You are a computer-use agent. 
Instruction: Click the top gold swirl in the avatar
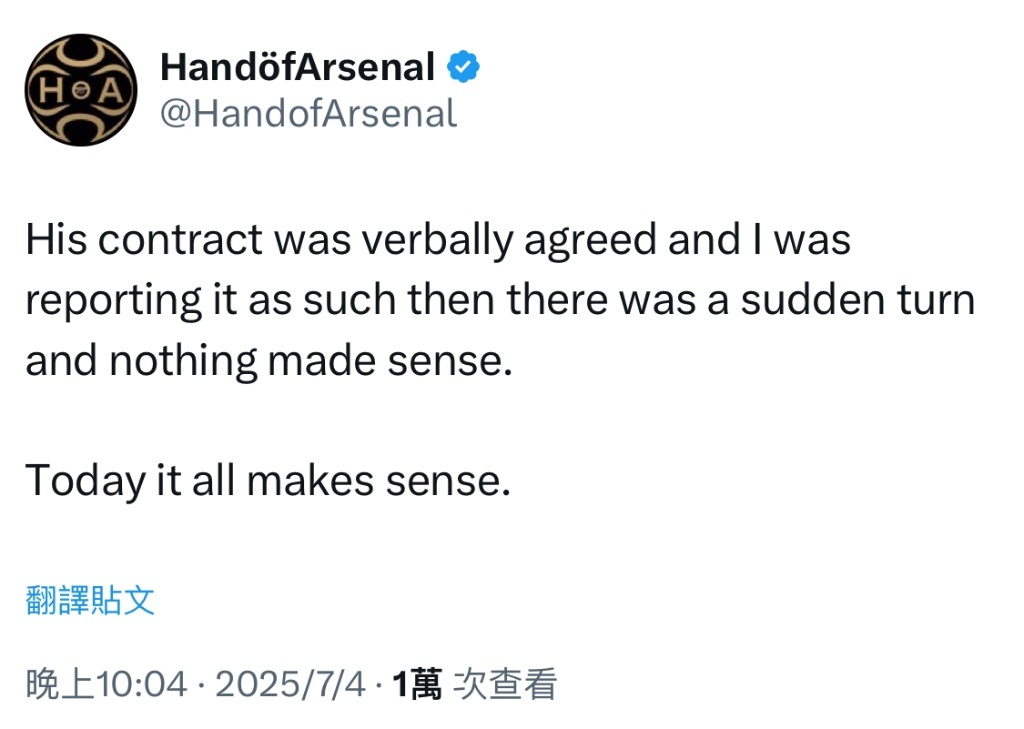[x=81, y=54]
